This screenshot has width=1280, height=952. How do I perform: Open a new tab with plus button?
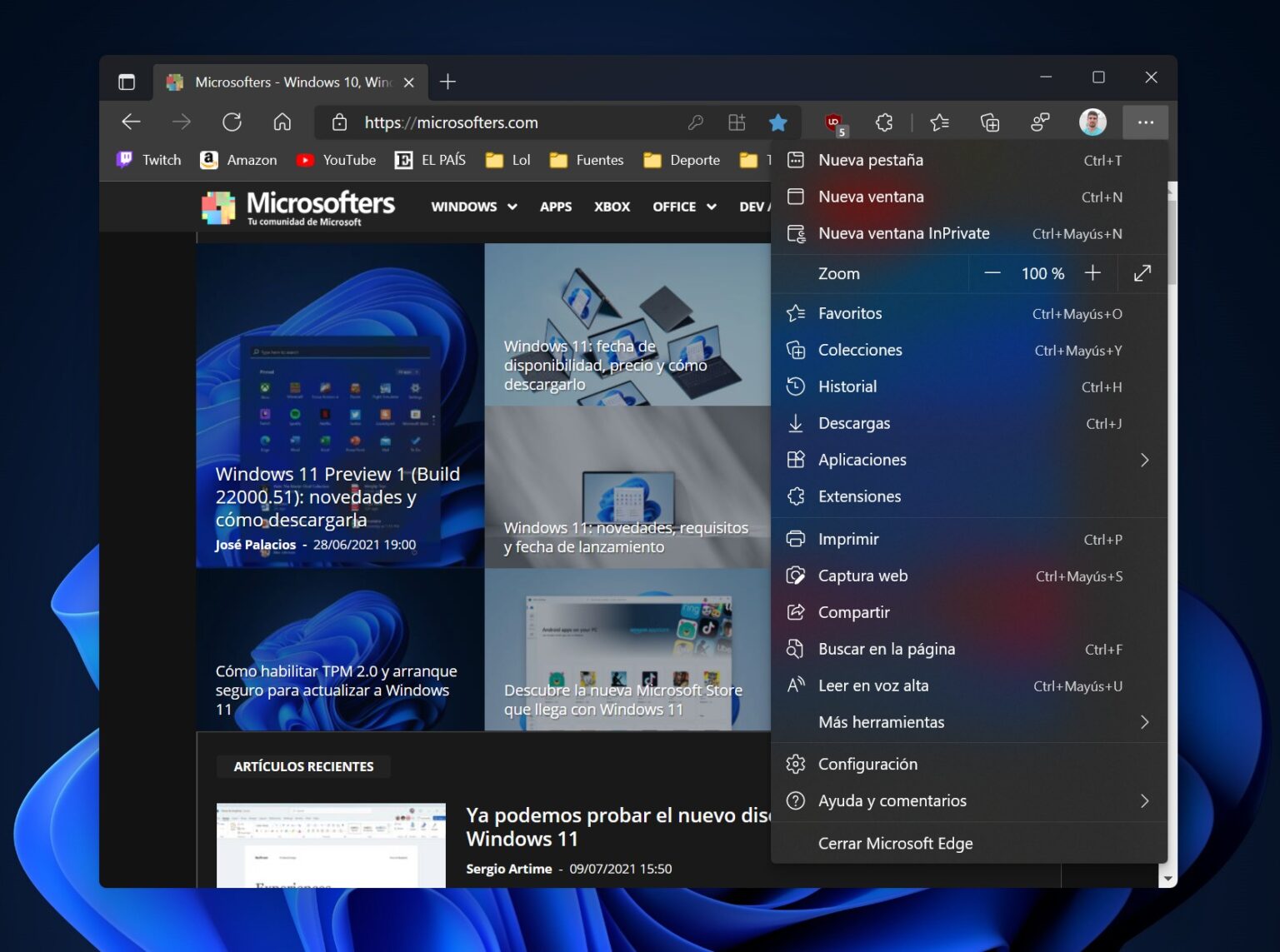(x=447, y=82)
